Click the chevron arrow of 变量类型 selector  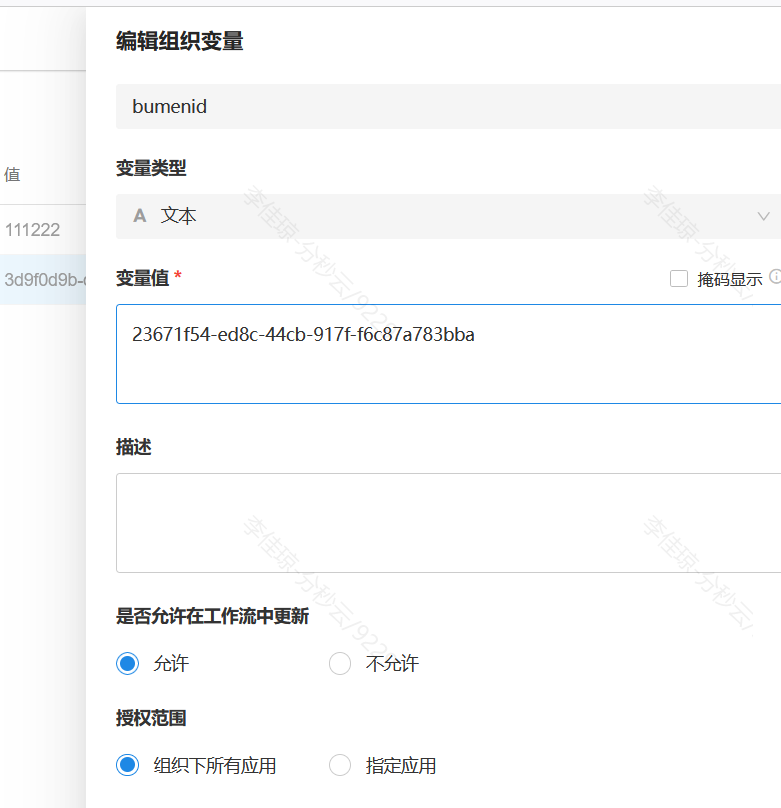click(x=764, y=216)
